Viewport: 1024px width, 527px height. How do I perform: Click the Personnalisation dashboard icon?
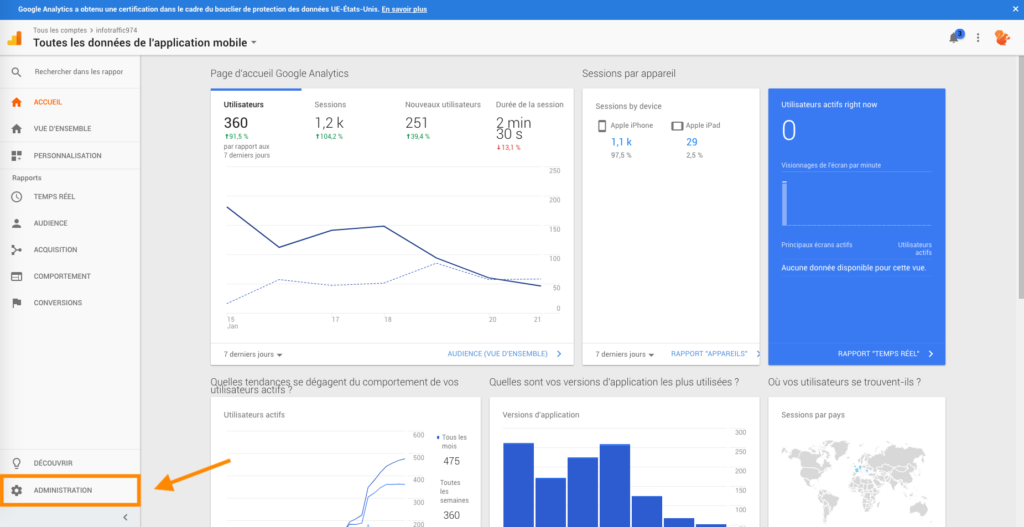click(17, 155)
